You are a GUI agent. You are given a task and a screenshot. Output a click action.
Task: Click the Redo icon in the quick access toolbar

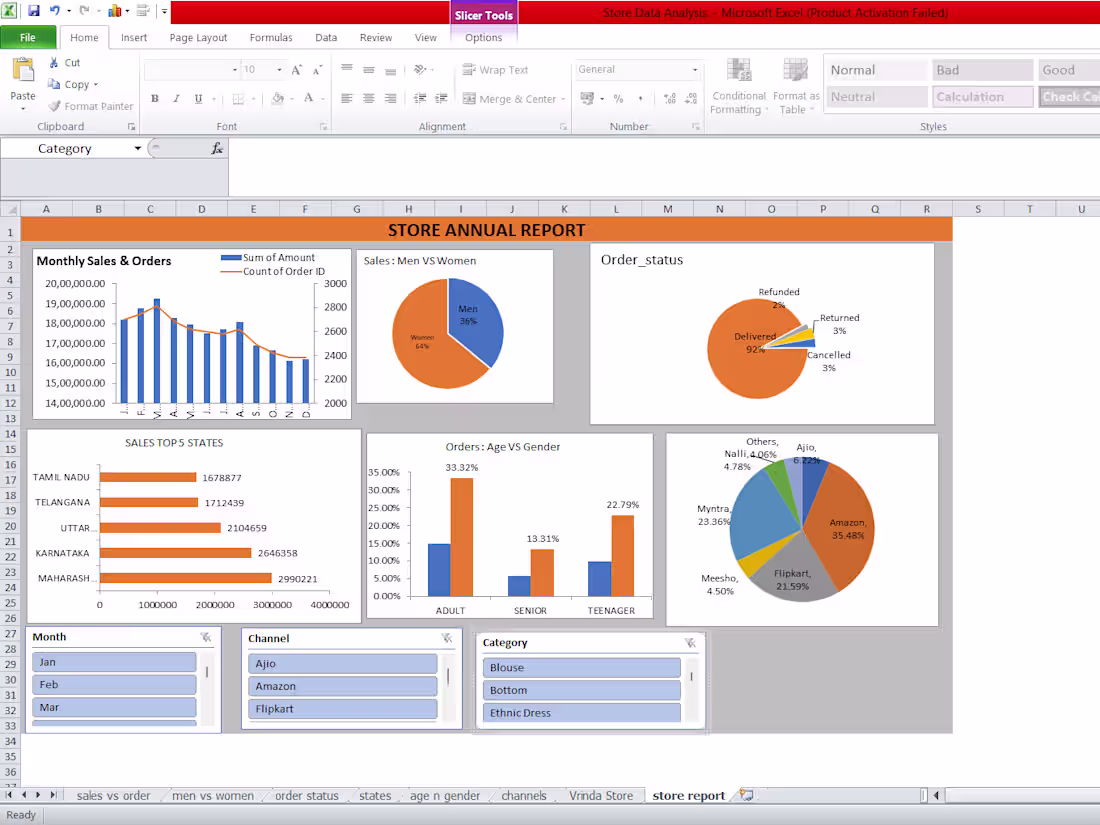tap(84, 11)
